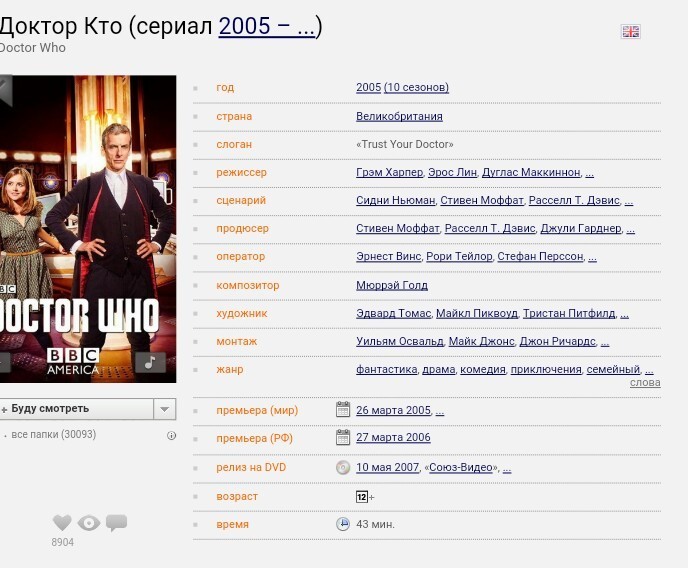
Task: Click the DVD disc icon
Action: [x=343, y=467]
